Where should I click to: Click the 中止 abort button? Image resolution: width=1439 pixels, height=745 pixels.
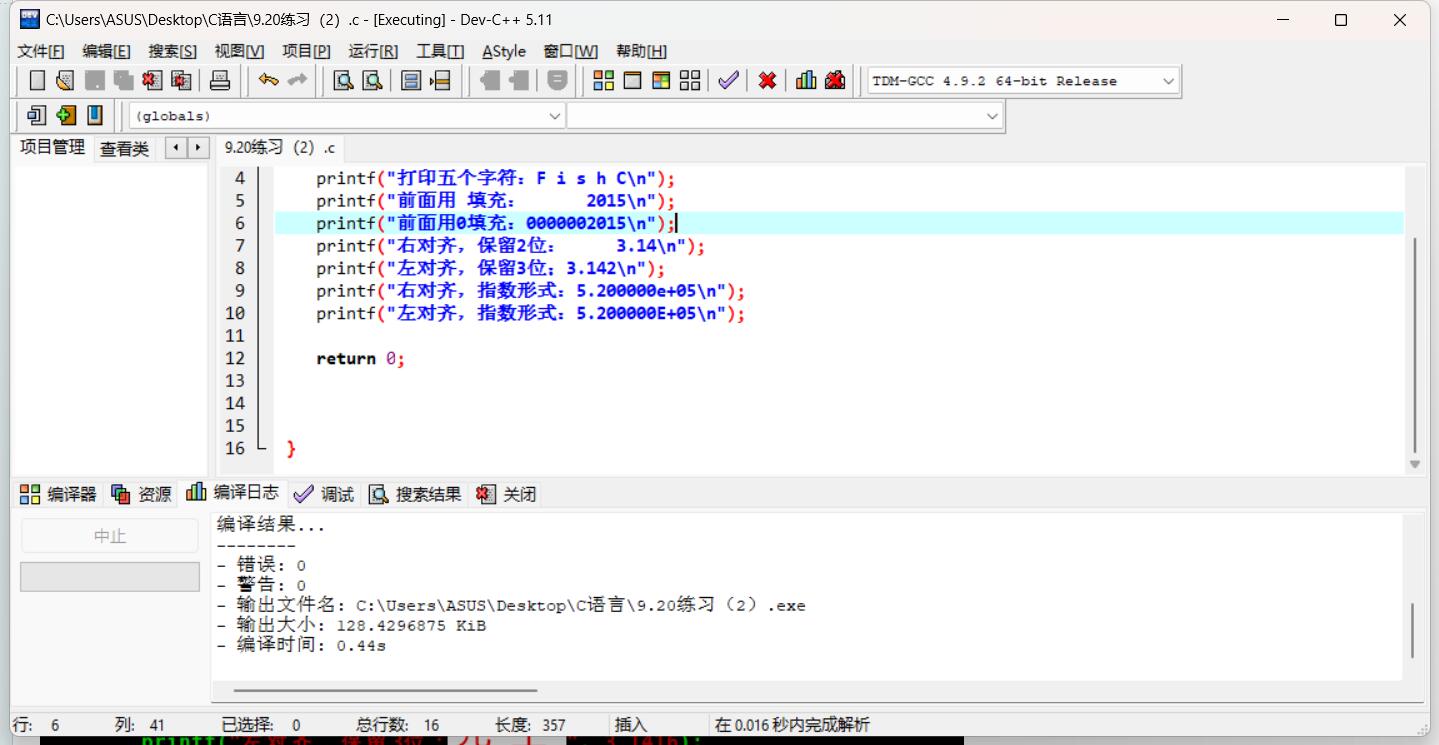(110, 536)
